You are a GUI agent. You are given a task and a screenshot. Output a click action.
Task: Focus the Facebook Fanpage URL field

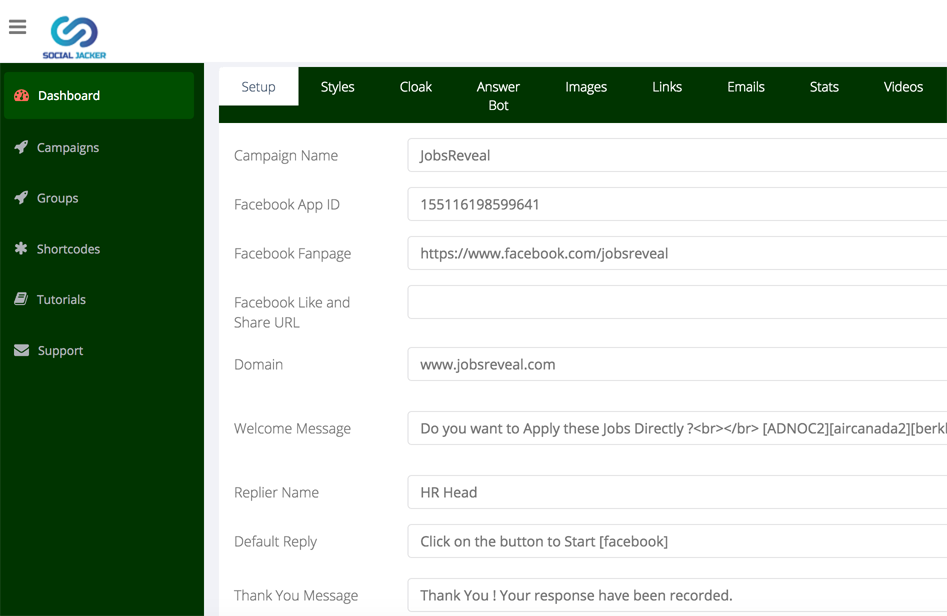pos(677,253)
